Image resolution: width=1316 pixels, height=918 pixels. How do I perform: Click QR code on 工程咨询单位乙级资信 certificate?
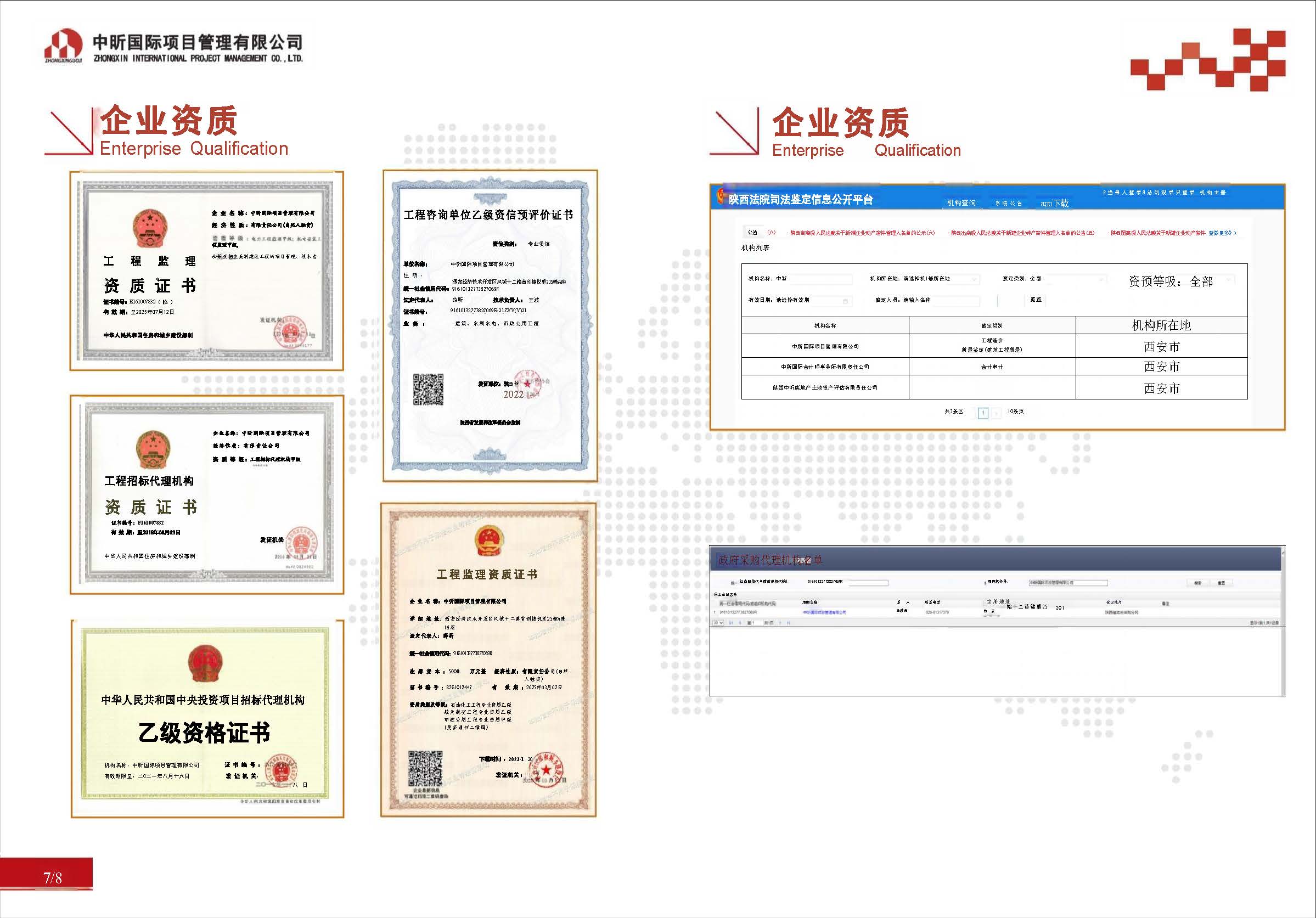tap(428, 390)
